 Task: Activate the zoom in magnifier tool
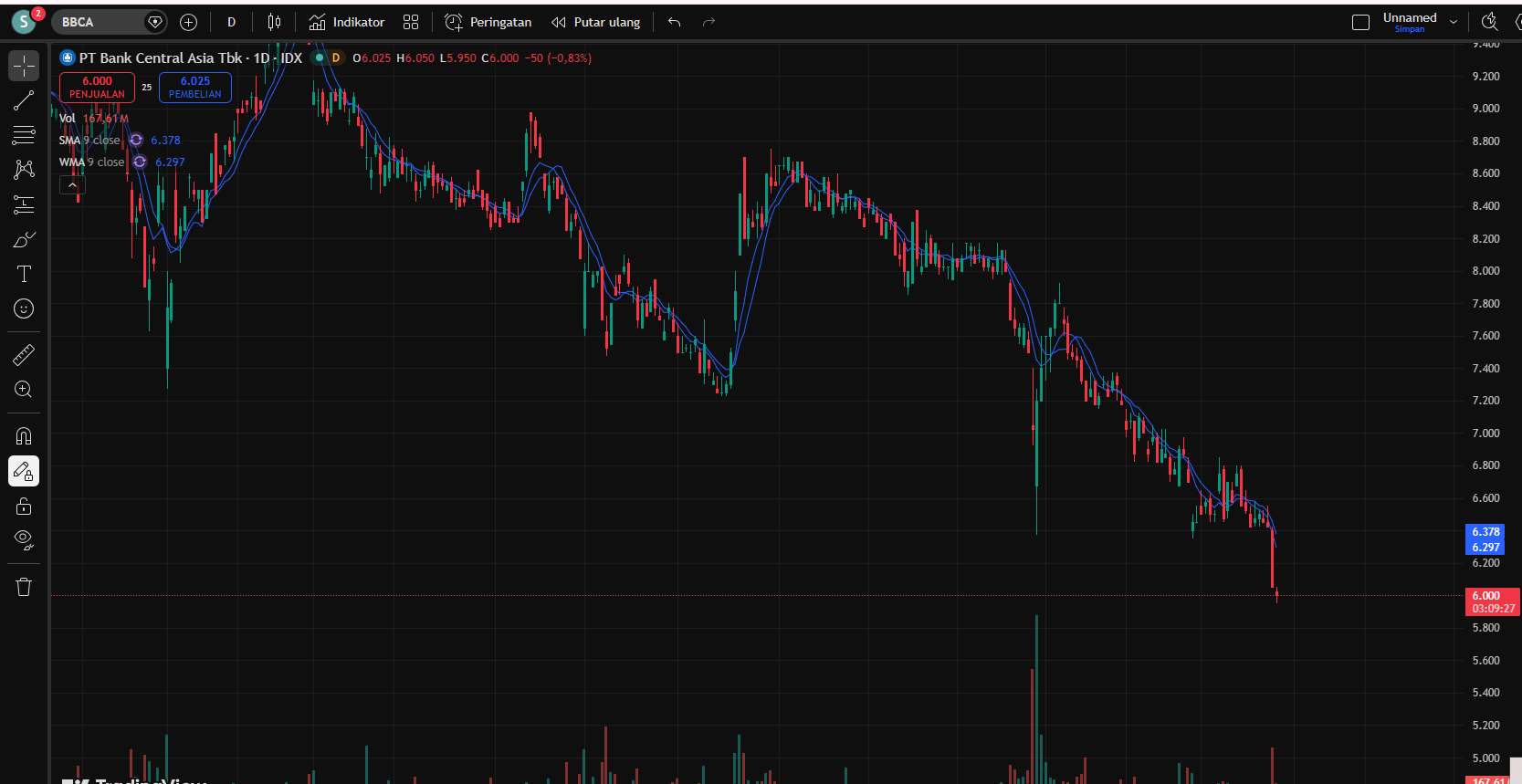click(x=24, y=390)
